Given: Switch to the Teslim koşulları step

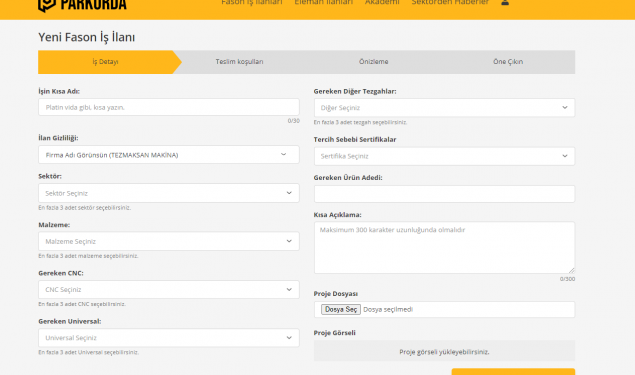Looking at the screenshot, I should (239, 62).
